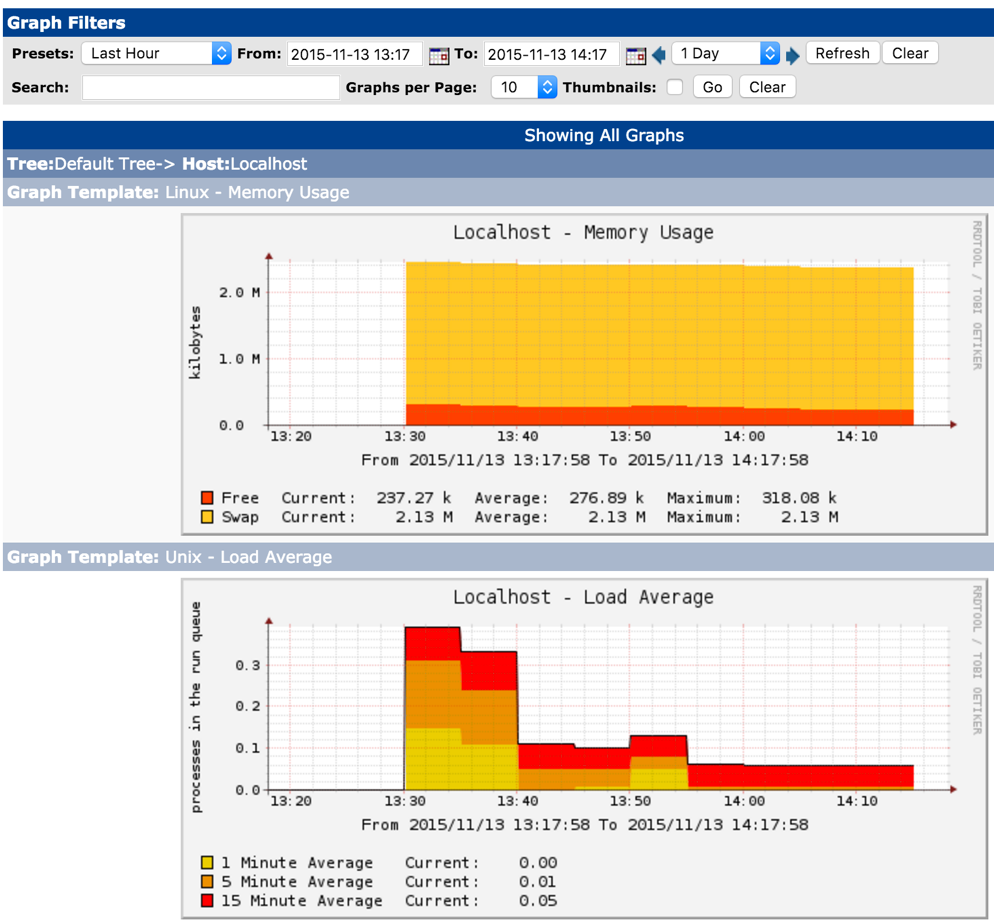Click the From date input field
Viewport: 994px width, 921px height.
click(355, 54)
